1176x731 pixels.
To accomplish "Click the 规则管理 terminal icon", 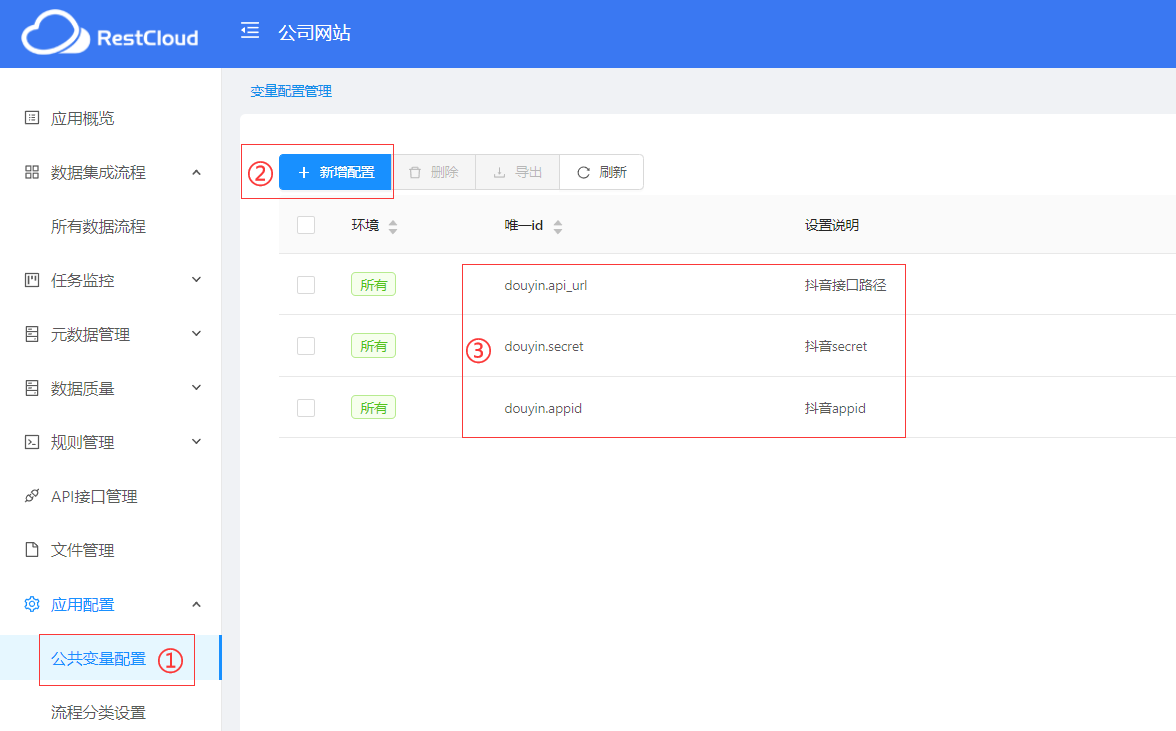I will pyautogui.click(x=32, y=442).
